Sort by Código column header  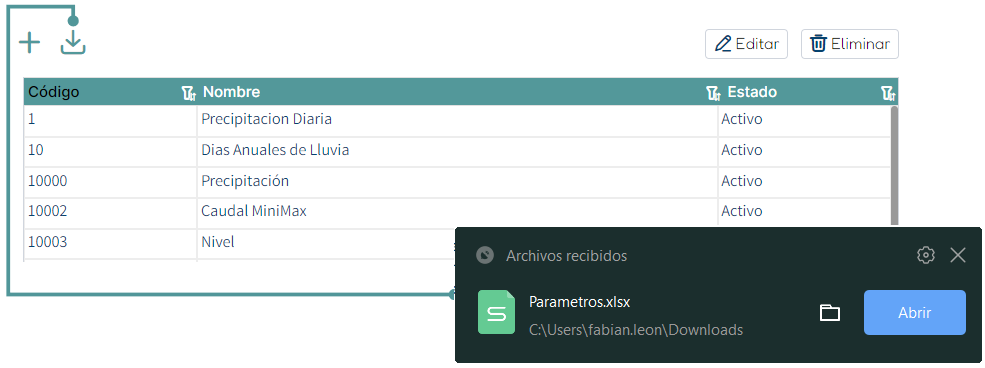(54, 92)
